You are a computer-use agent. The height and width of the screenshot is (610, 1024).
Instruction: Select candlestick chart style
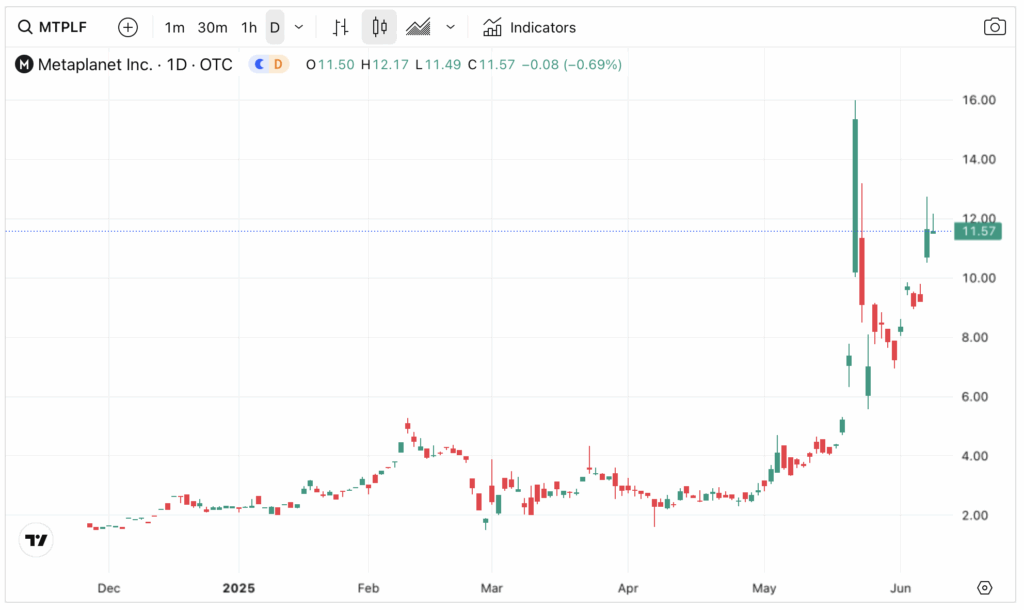click(x=379, y=27)
